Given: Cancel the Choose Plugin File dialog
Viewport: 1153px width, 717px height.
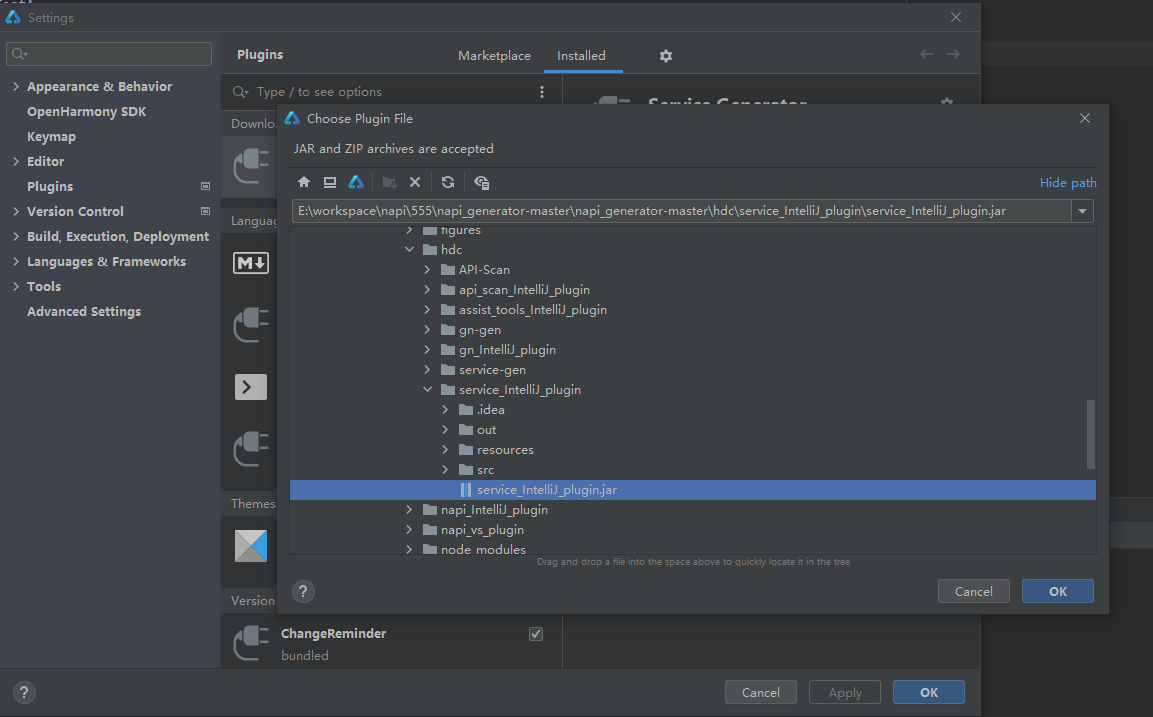Looking at the screenshot, I should click(974, 591).
